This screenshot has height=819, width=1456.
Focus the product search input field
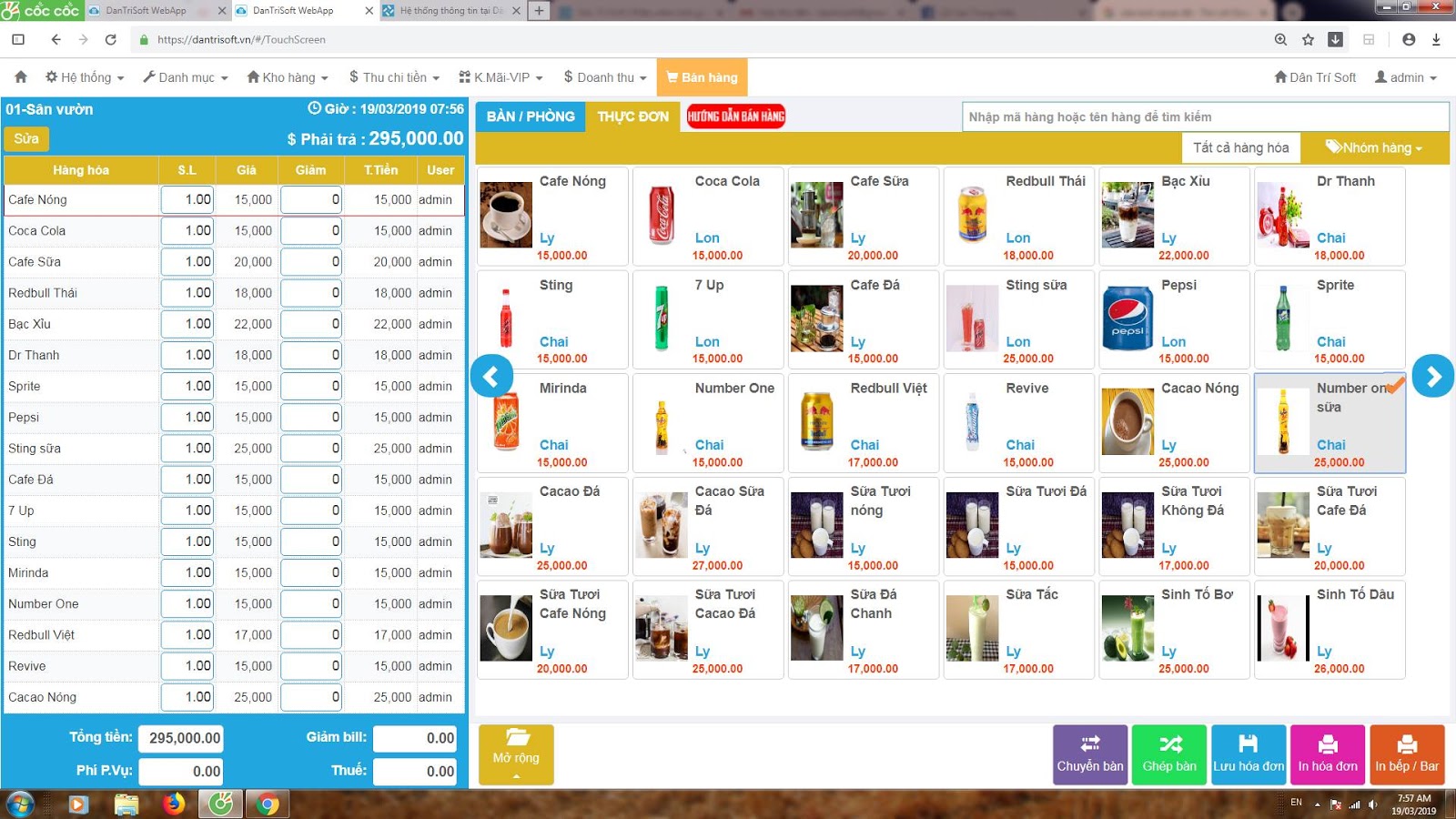tap(1205, 116)
